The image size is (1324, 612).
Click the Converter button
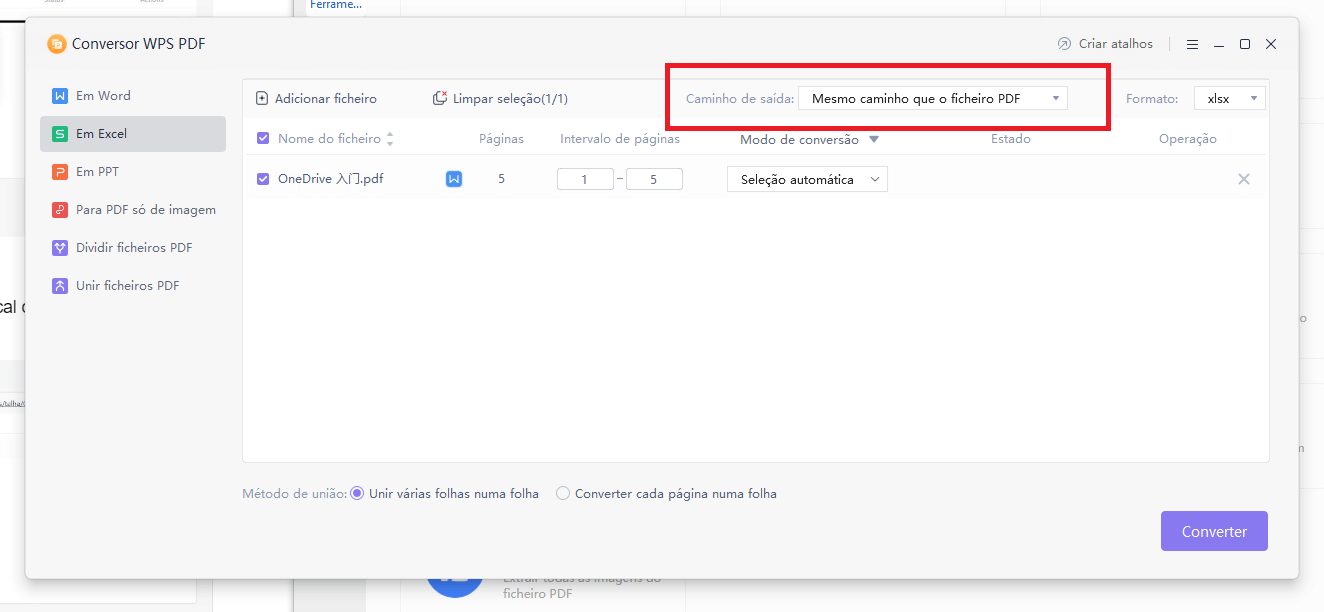pyautogui.click(x=1214, y=531)
